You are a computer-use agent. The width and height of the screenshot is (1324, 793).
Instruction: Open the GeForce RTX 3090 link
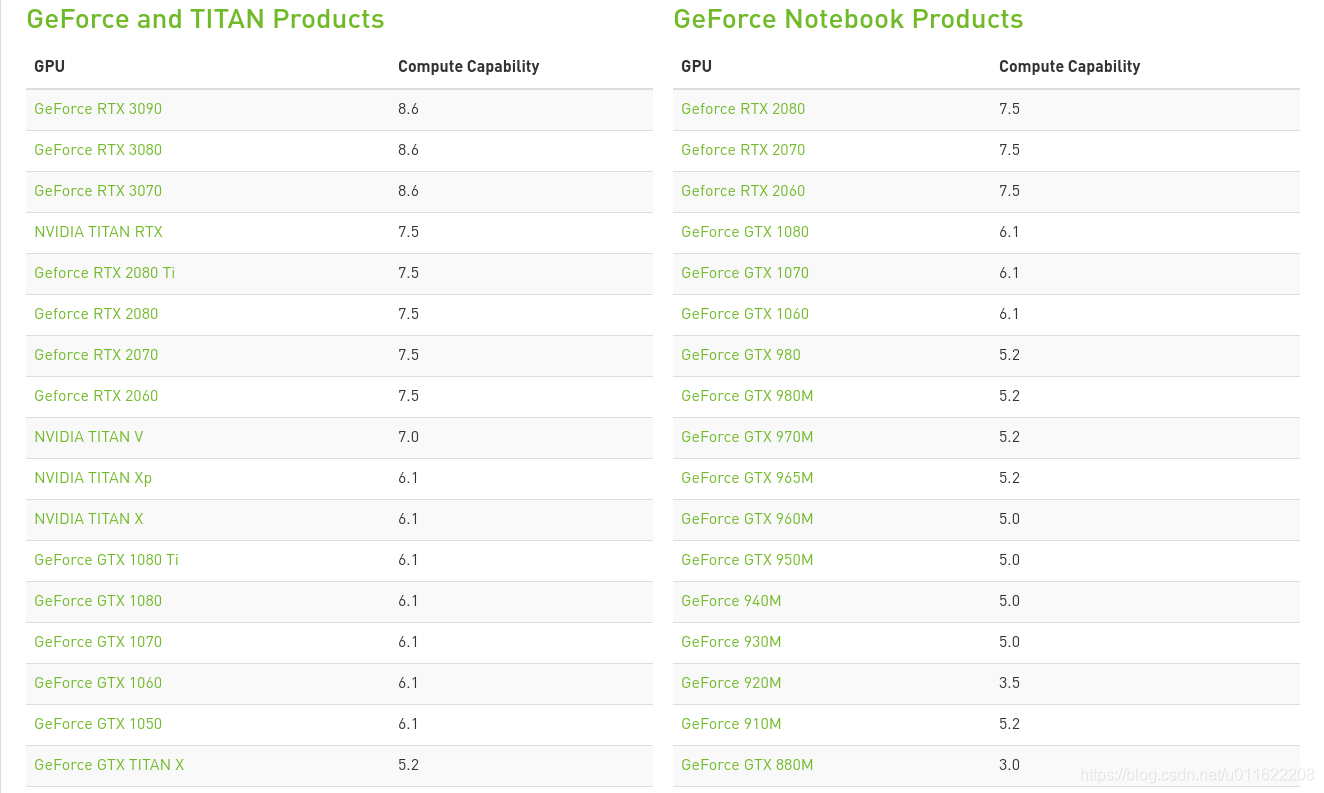98,109
